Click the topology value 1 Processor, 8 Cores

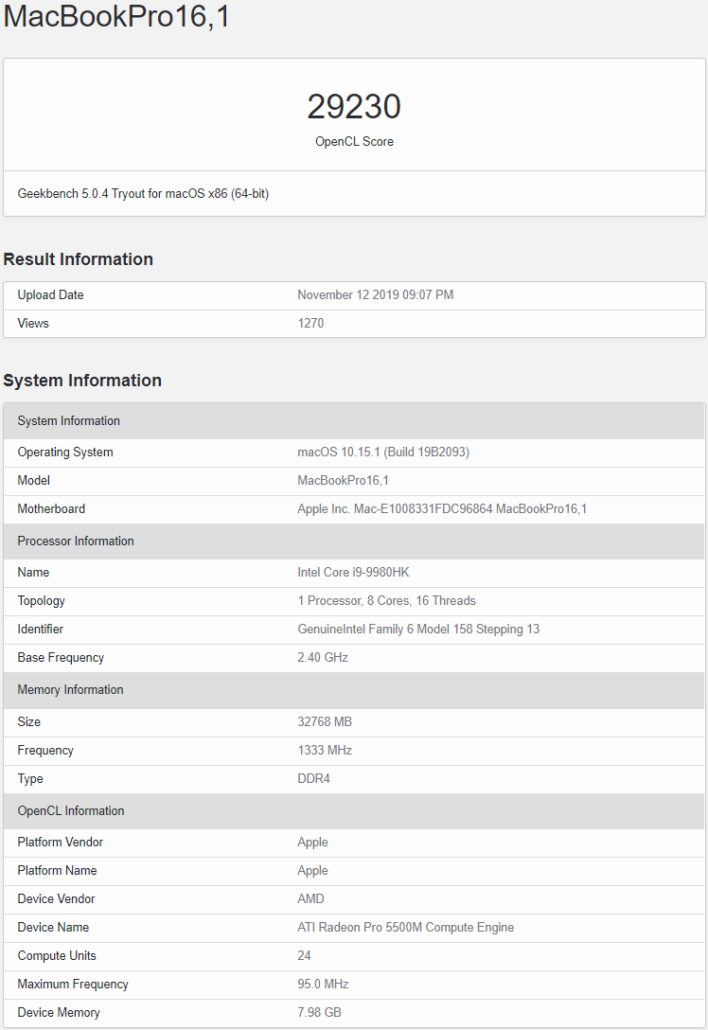pyautogui.click(x=386, y=601)
